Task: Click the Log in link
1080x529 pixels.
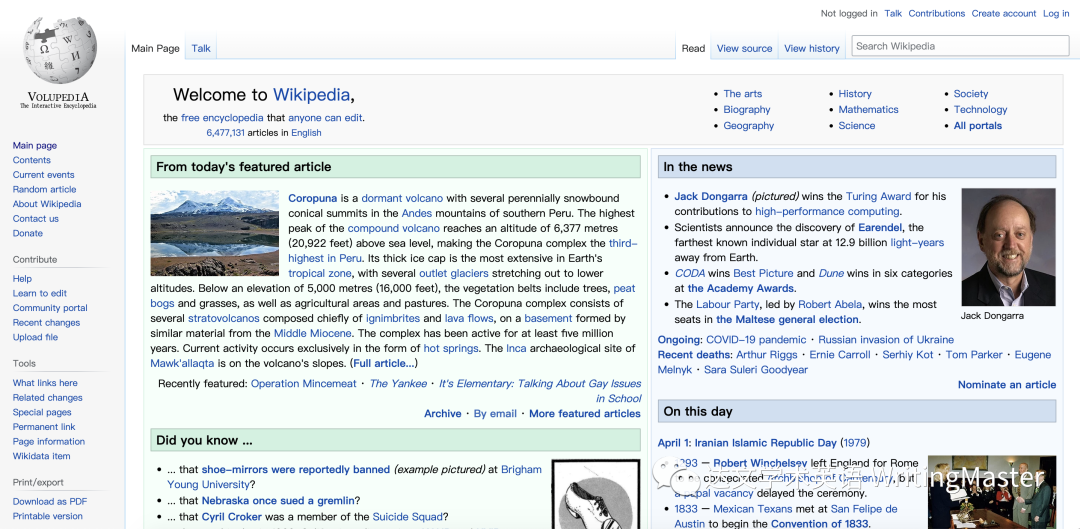Action: coord(1056,13)
